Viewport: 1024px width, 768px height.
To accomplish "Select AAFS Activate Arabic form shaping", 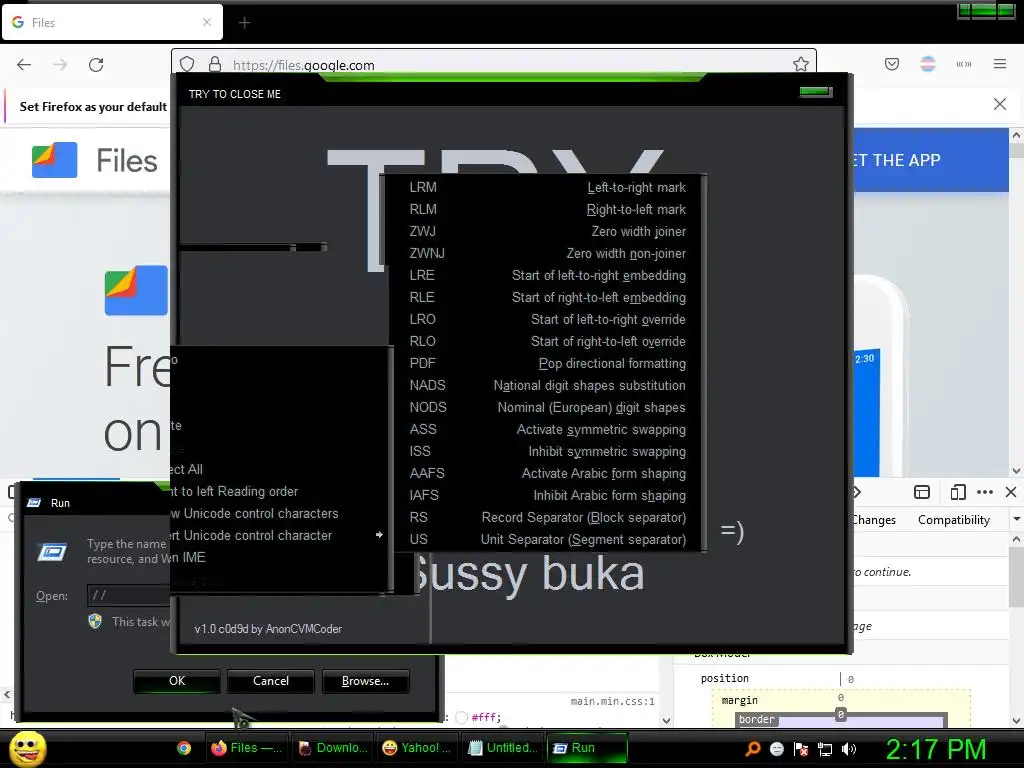I will (x=547, y=473).
